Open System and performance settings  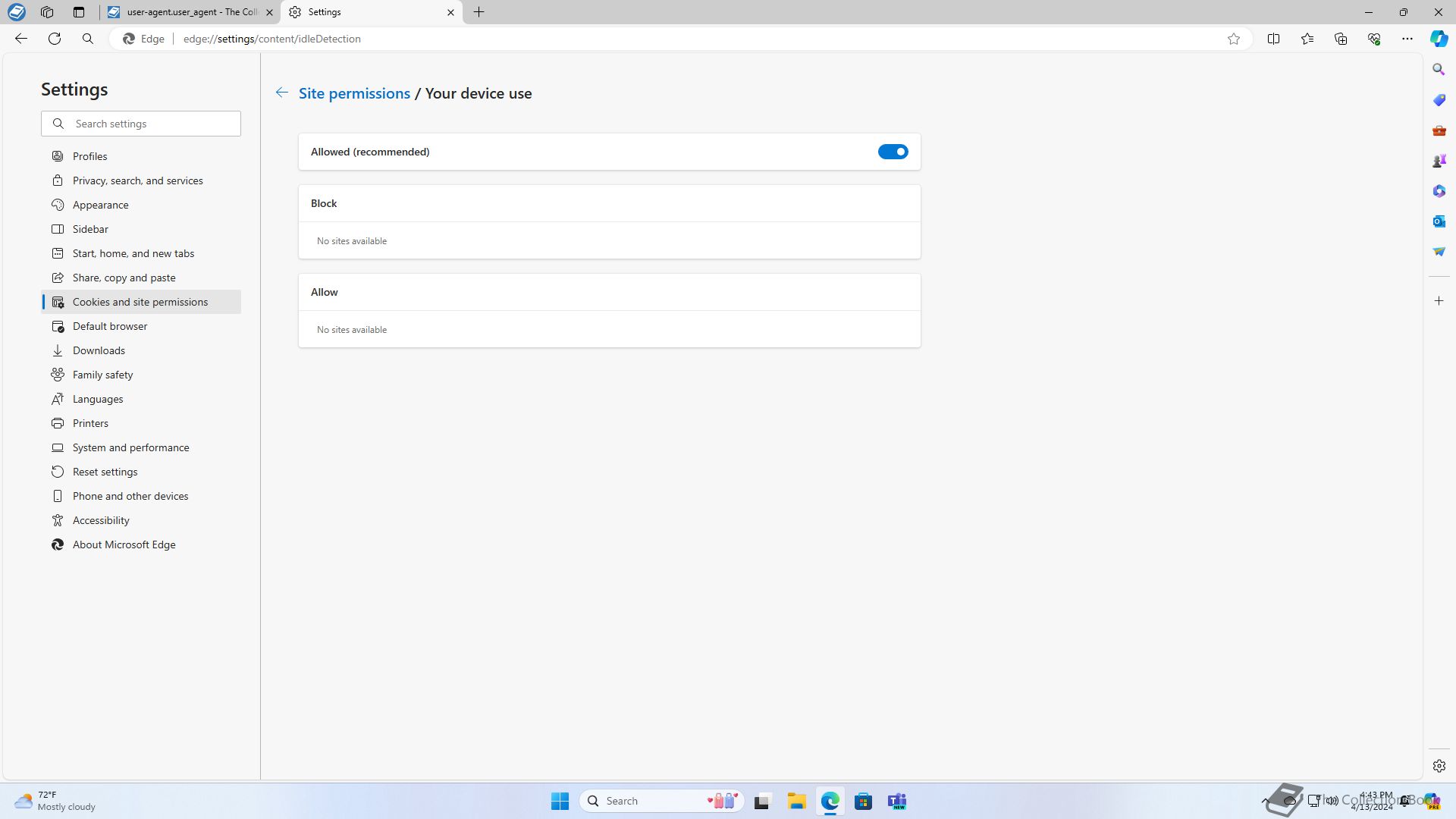click(x=141, y=447)
